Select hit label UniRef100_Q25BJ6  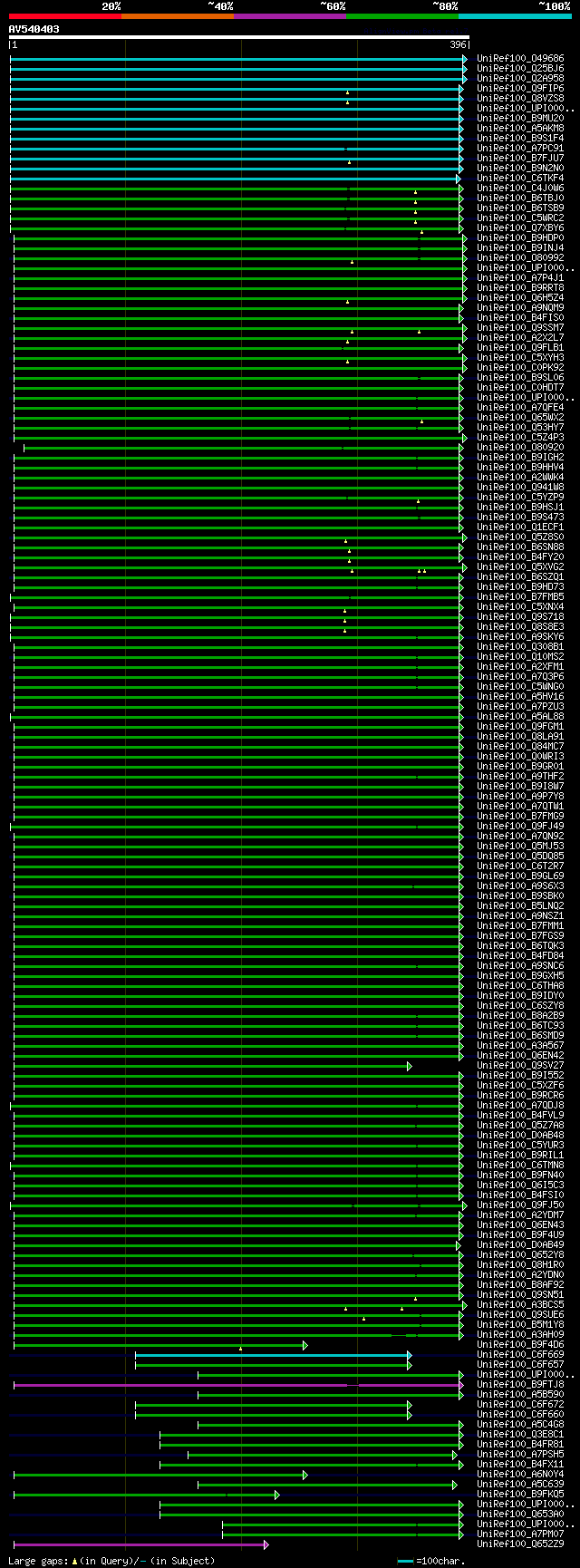point(520,69)
